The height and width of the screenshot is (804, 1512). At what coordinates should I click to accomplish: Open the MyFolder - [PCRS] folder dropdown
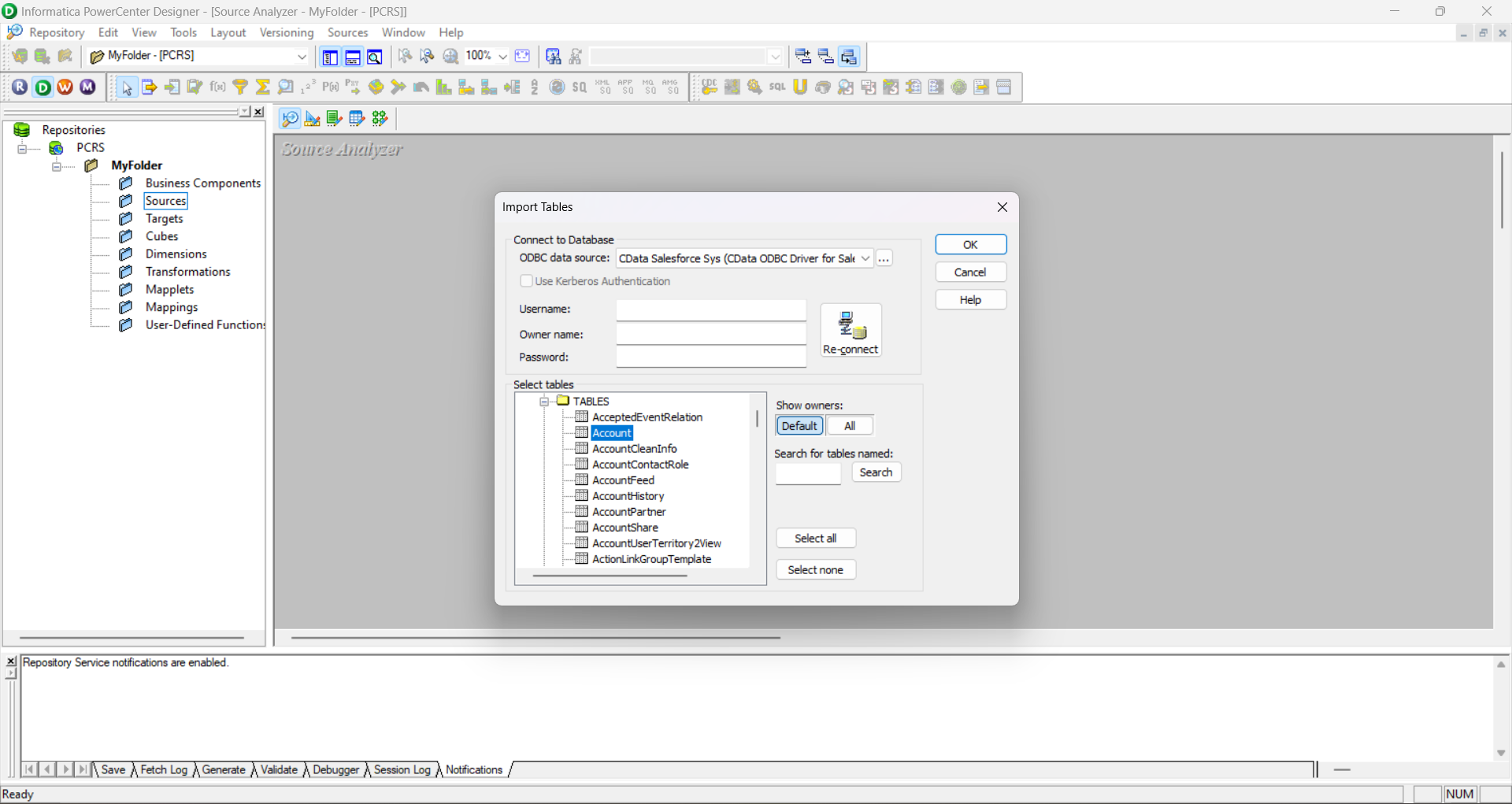[x=302, y=56]
